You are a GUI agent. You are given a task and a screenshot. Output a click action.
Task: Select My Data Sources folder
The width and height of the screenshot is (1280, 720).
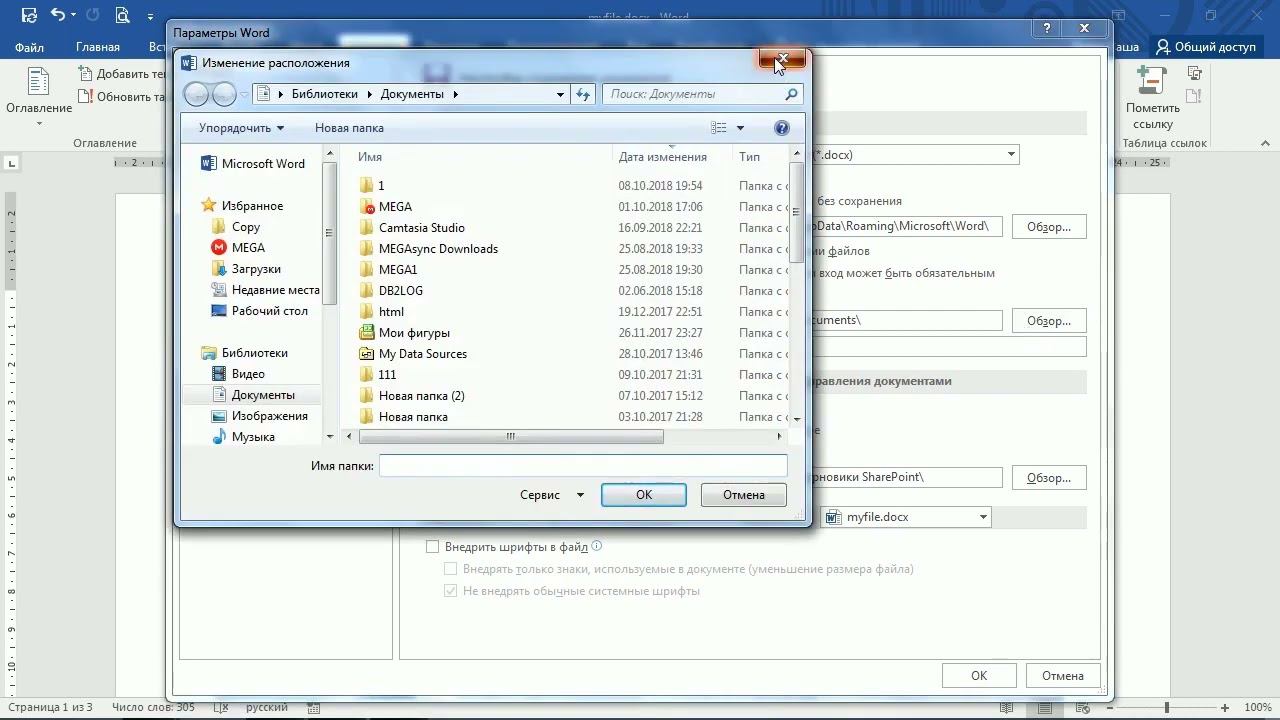point(422,354)
